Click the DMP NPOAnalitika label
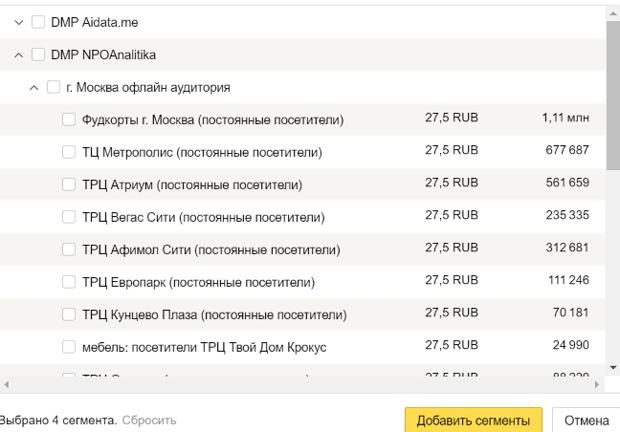The image size is (620, 432). pos(103,55)
